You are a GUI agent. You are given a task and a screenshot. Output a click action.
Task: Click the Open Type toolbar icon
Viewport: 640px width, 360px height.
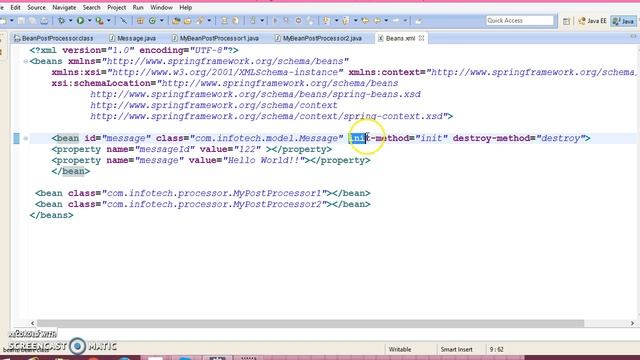176,20
